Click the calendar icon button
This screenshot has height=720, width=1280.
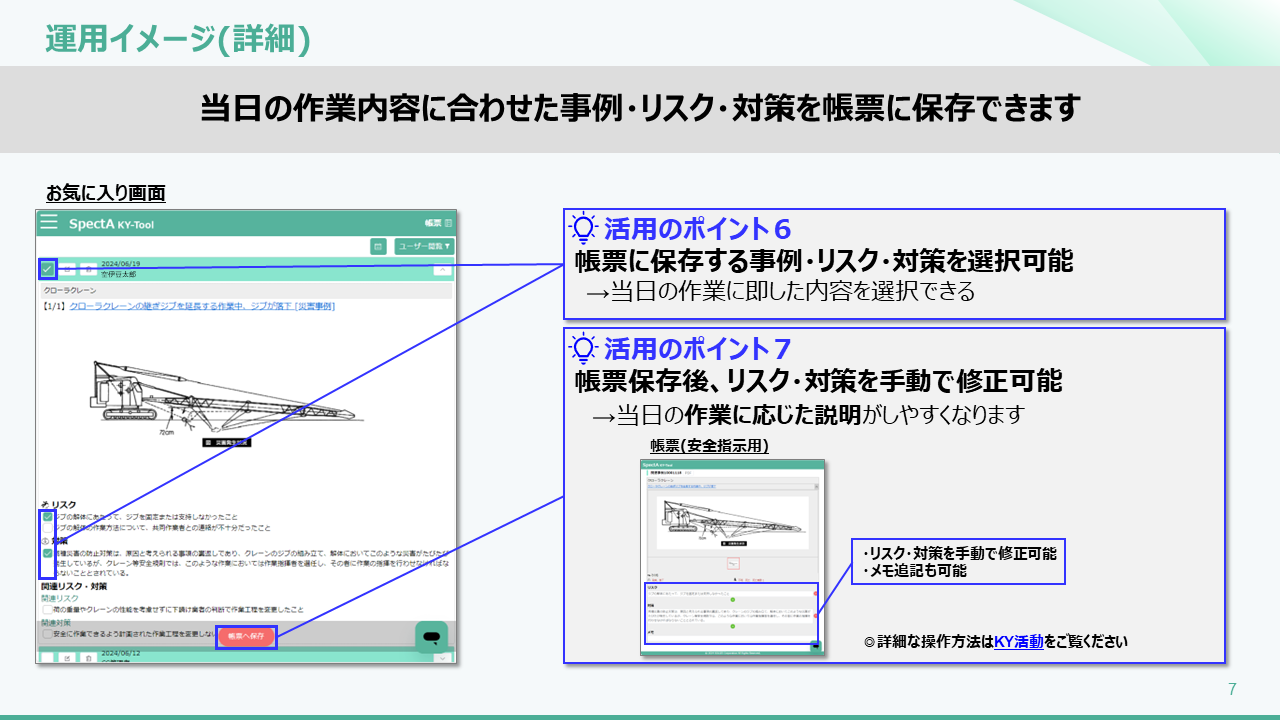378,246
